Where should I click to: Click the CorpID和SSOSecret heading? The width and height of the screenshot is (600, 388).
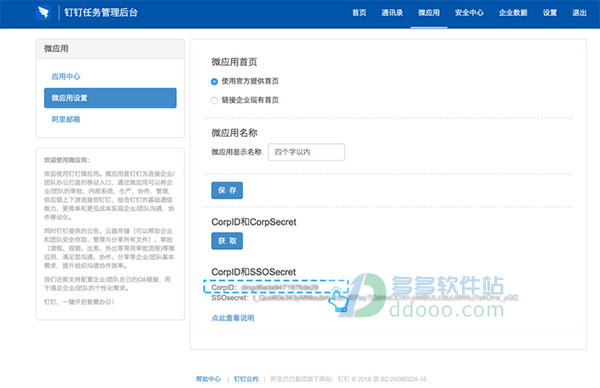click(x=253, y=272)
